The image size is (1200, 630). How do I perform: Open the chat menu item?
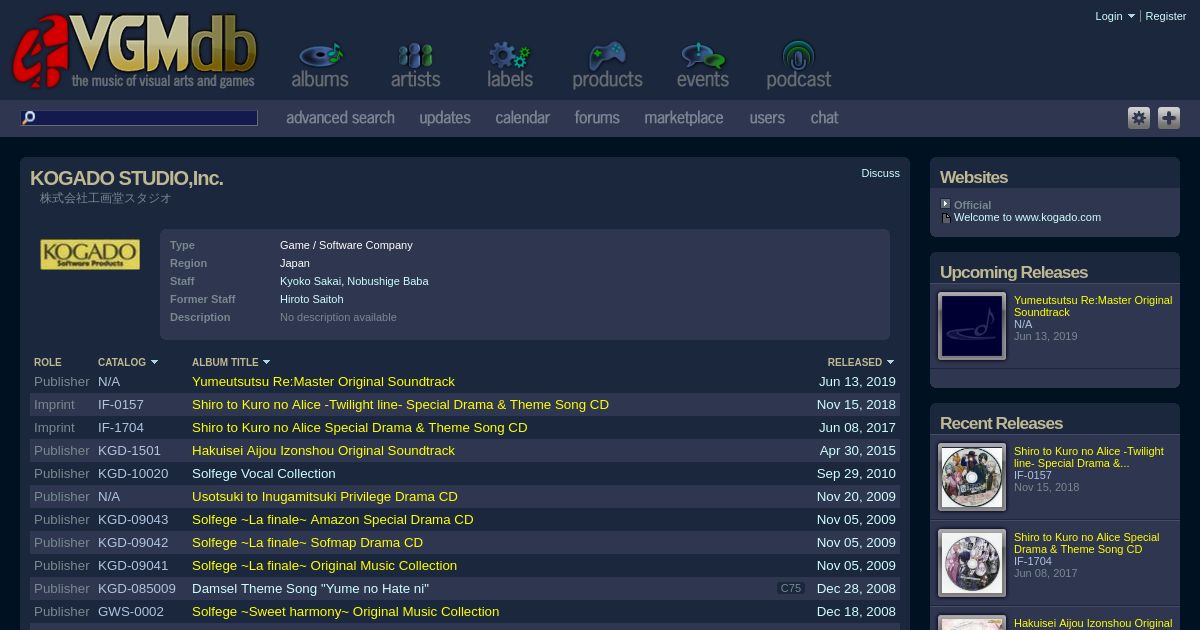point(824,118)
